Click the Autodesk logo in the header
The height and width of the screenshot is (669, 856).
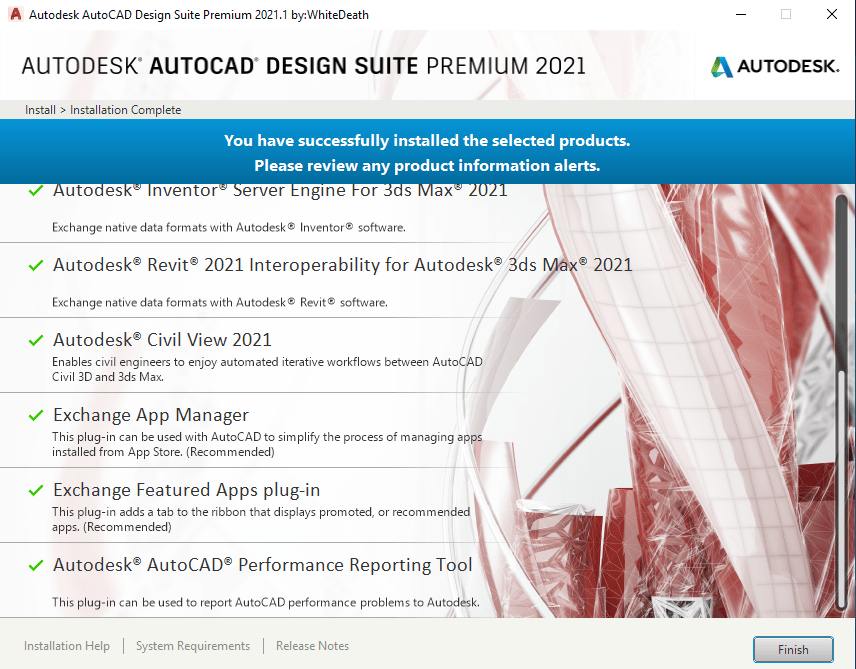pos(774,66)
